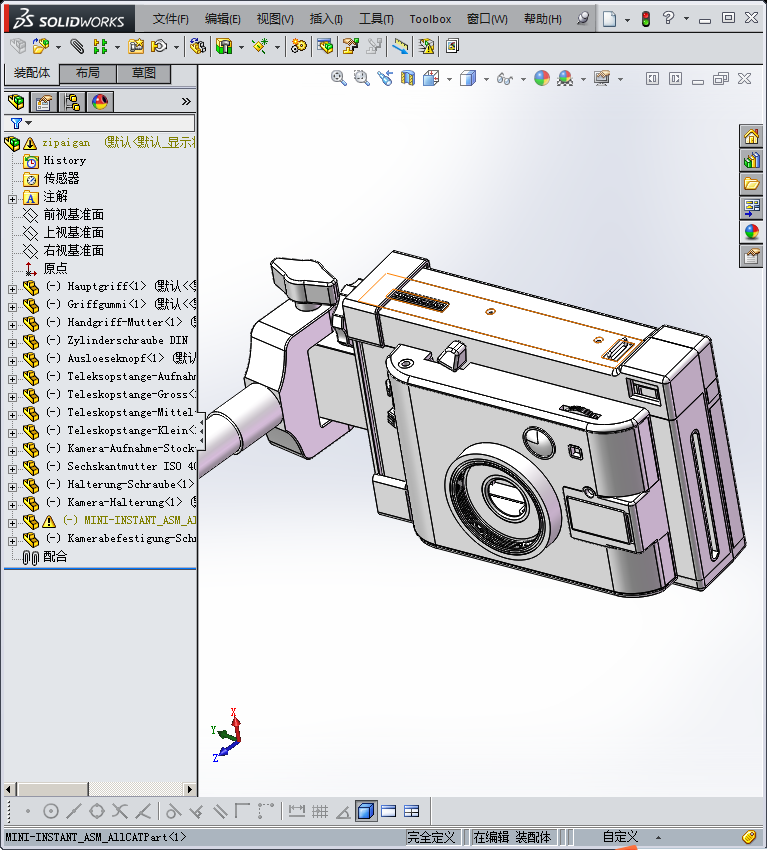Image resolution: width=767 pixels, height=850 pixels.
Task: Click the Edit Appearance color sphere icon
Action: (x=542, y=78)
